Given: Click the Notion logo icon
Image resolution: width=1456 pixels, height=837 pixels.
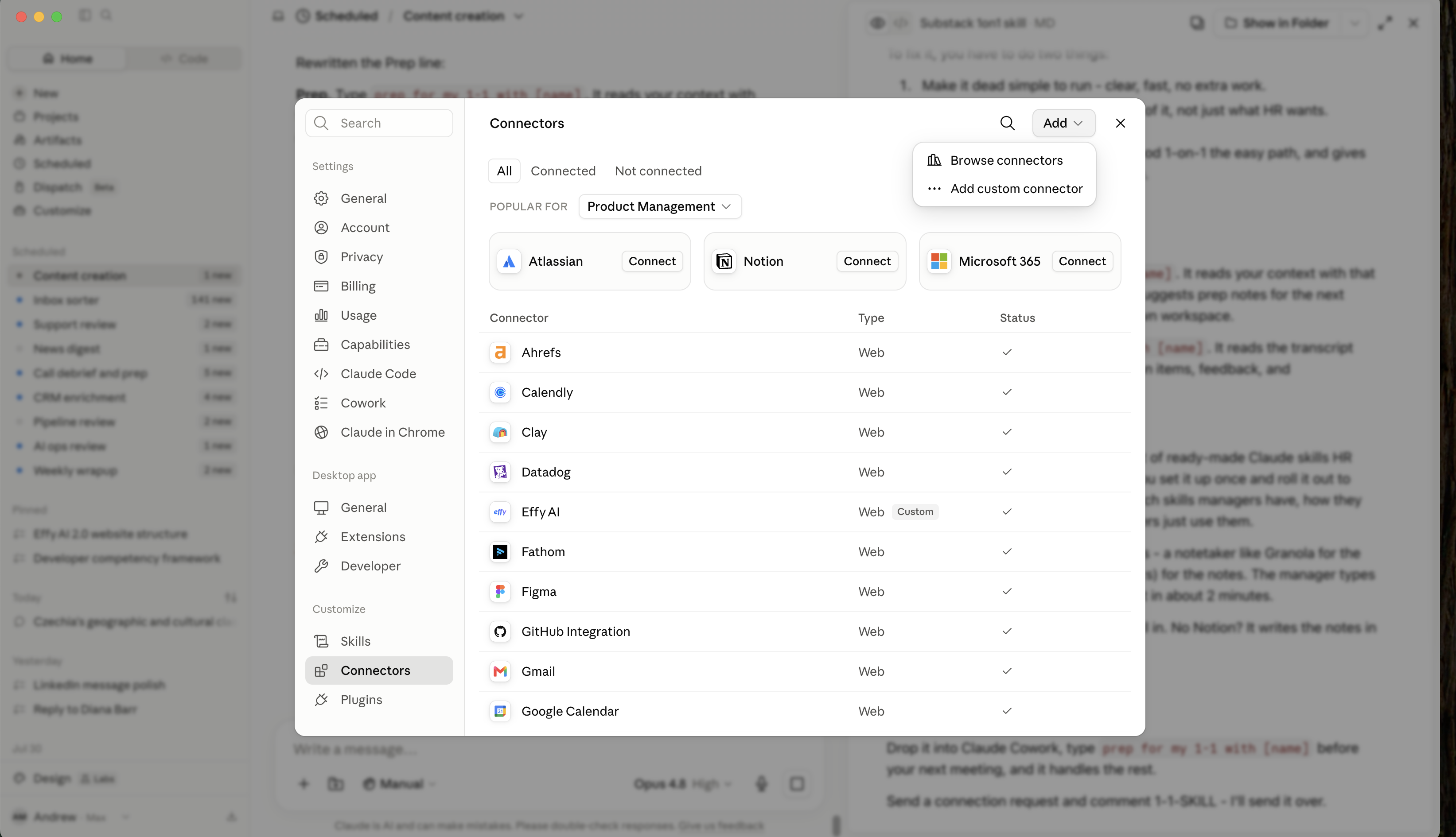Looking at the screenshot, I should coord(724,262).
